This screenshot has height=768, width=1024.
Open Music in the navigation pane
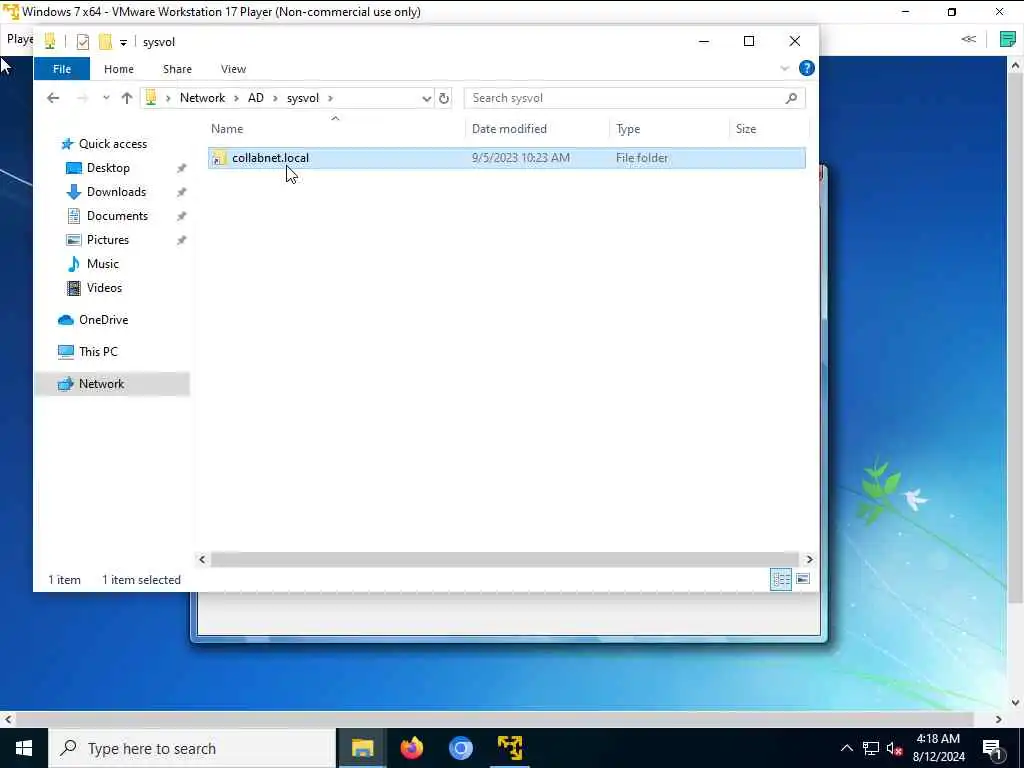point(103,264)
